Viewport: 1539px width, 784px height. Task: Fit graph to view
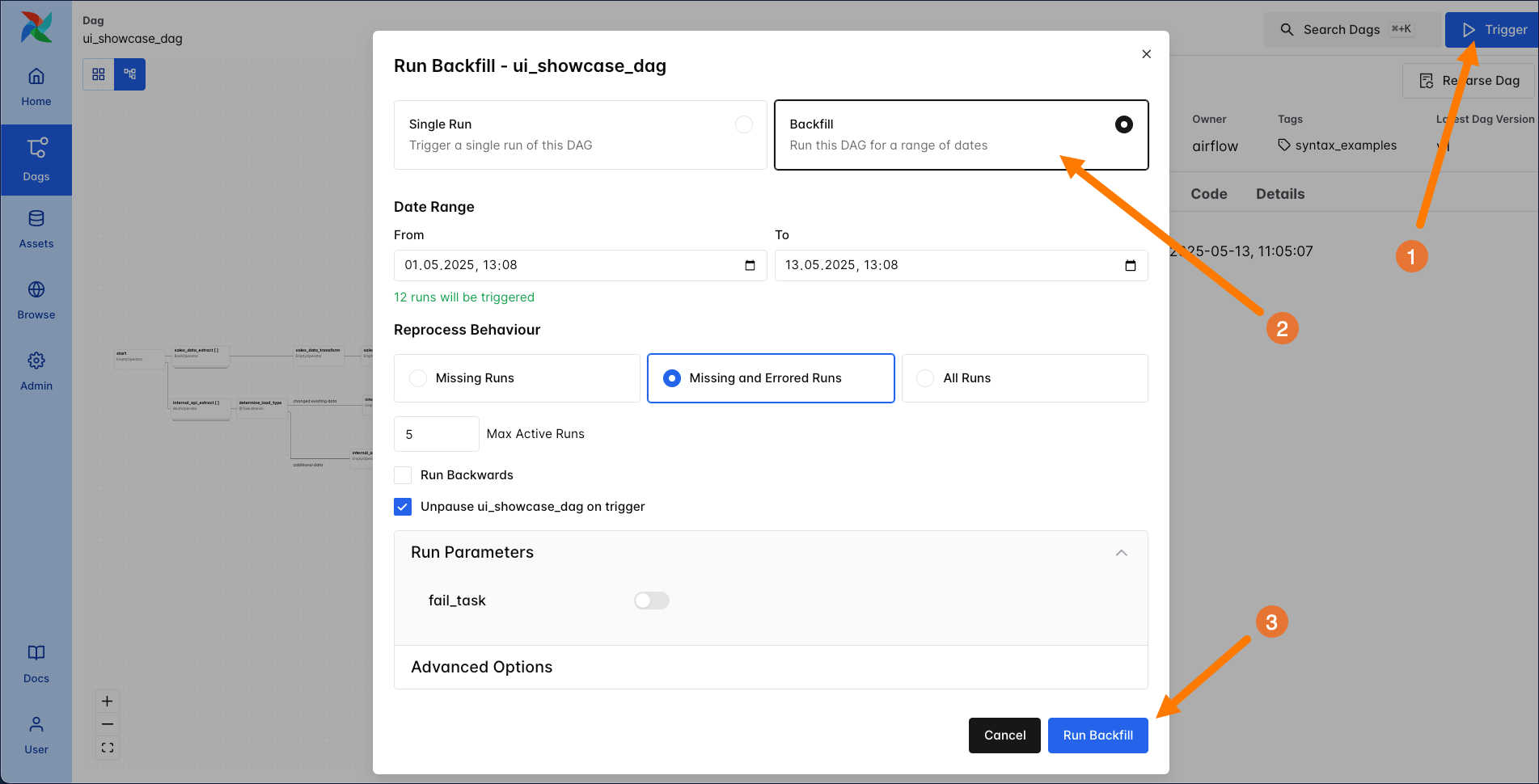pyautogui.click(x=108, y=748)
